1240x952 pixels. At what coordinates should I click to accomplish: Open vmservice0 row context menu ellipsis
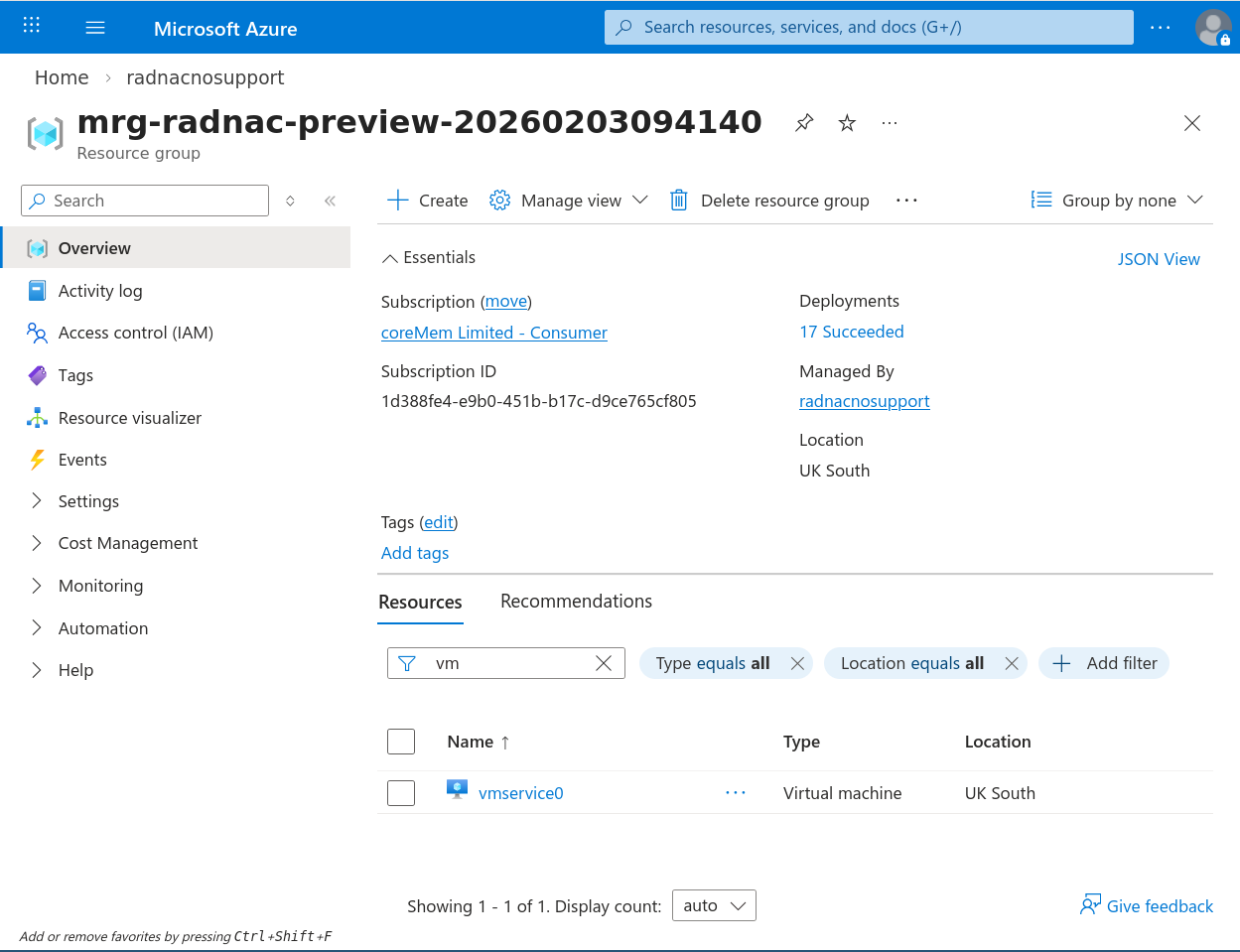[735, 793]
